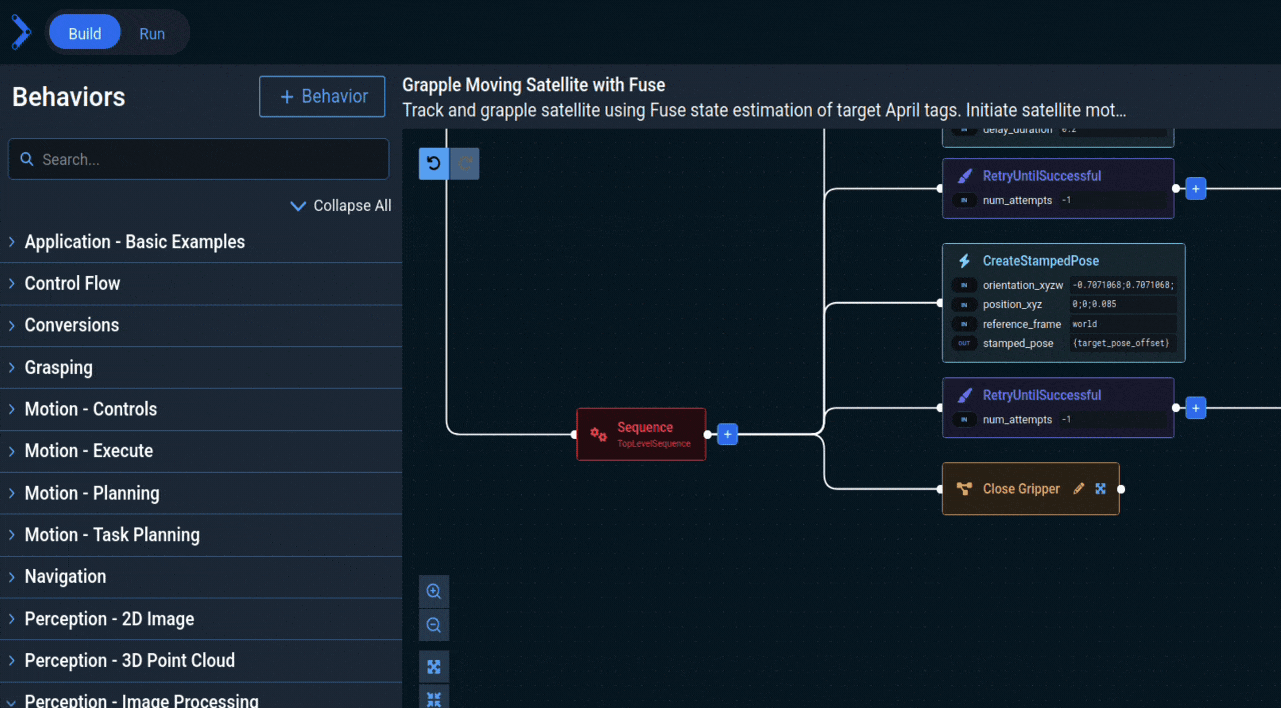Viewport: 1281px width, 708px height.
Task: Select the Close Gripper subtree node
Action: [1030, 489]
